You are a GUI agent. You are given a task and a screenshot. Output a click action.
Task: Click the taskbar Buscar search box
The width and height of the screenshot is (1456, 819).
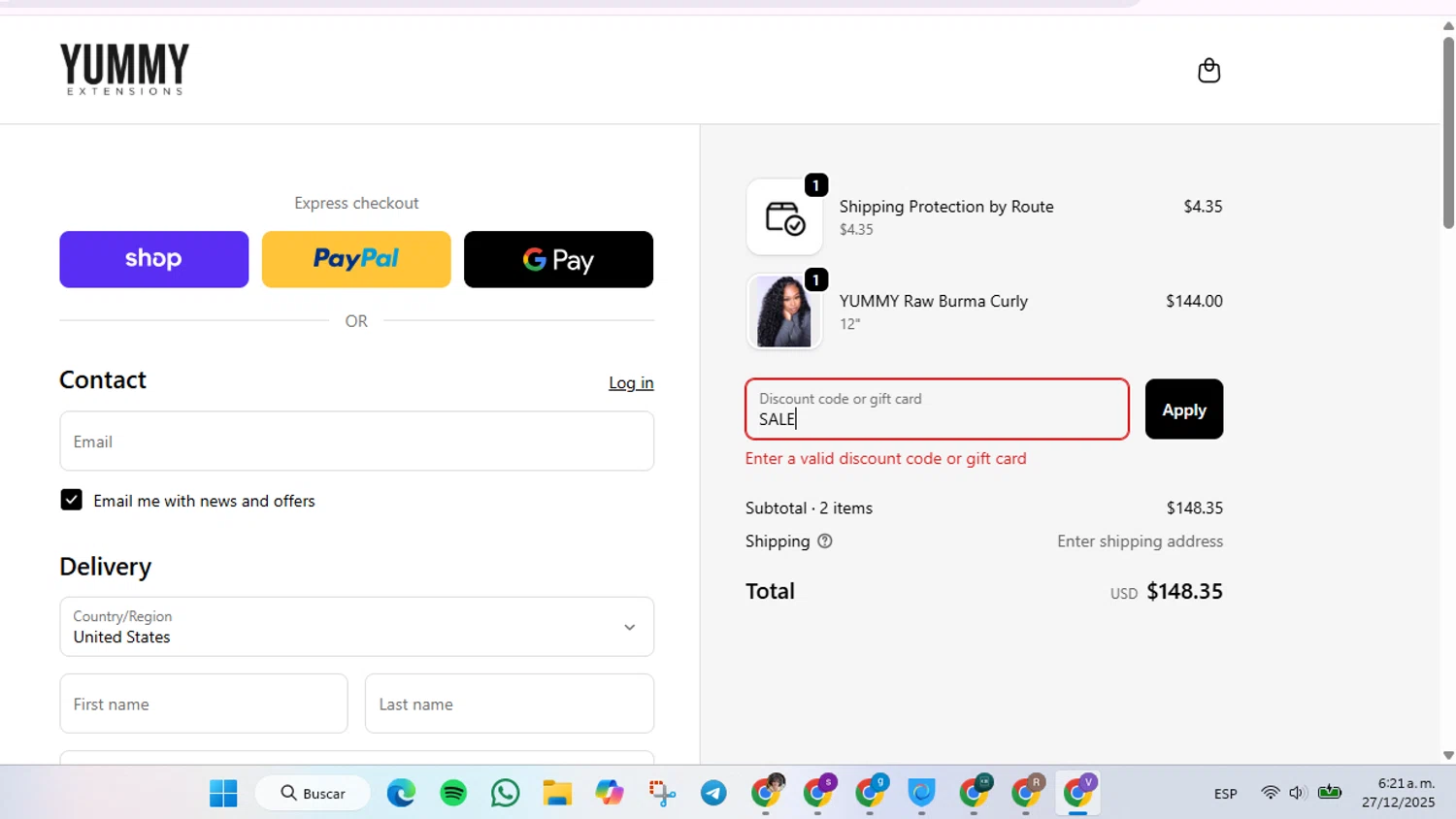(x=313, y=793)
